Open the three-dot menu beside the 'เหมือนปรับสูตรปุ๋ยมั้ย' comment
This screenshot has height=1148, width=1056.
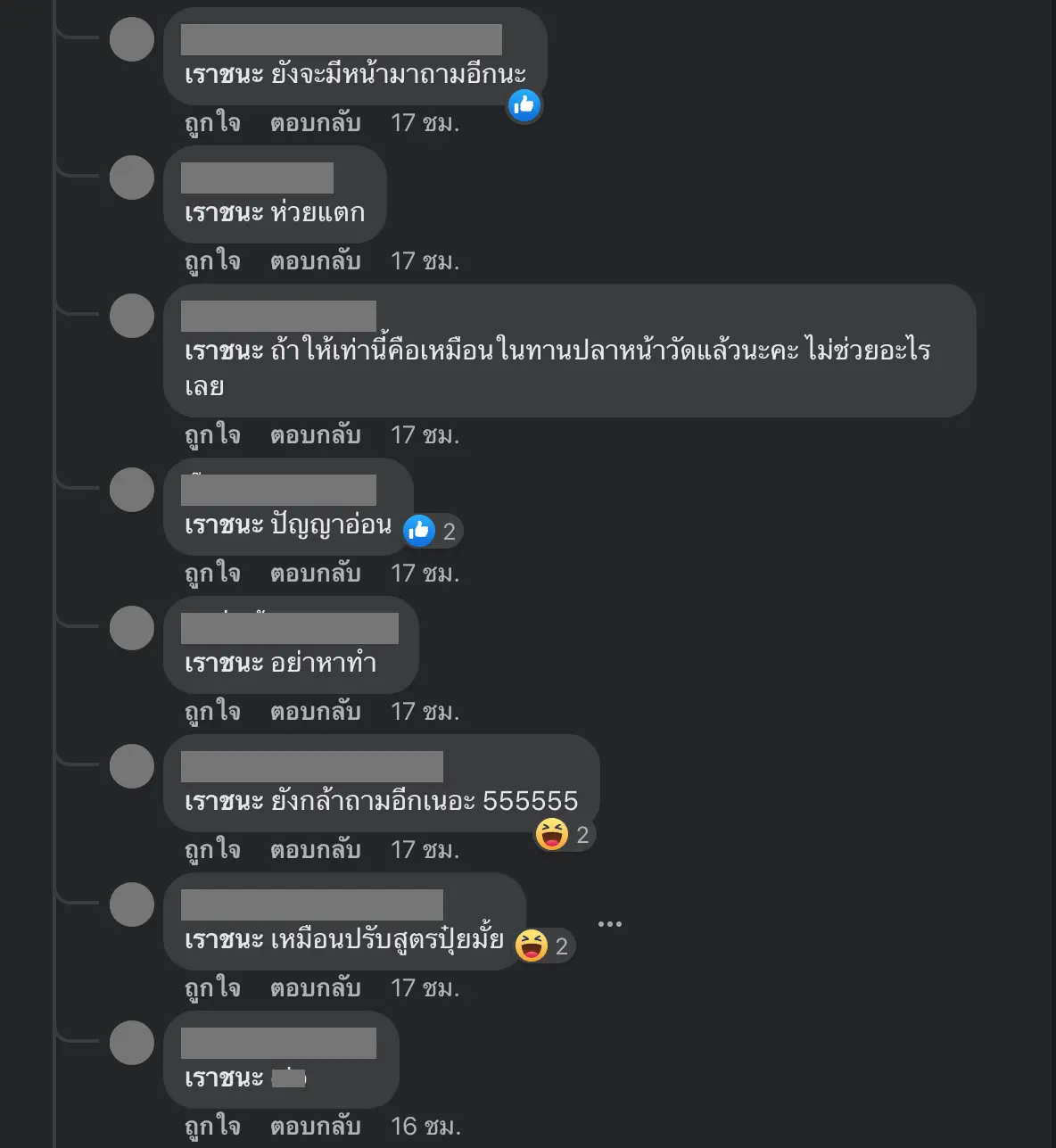[610, 924]
